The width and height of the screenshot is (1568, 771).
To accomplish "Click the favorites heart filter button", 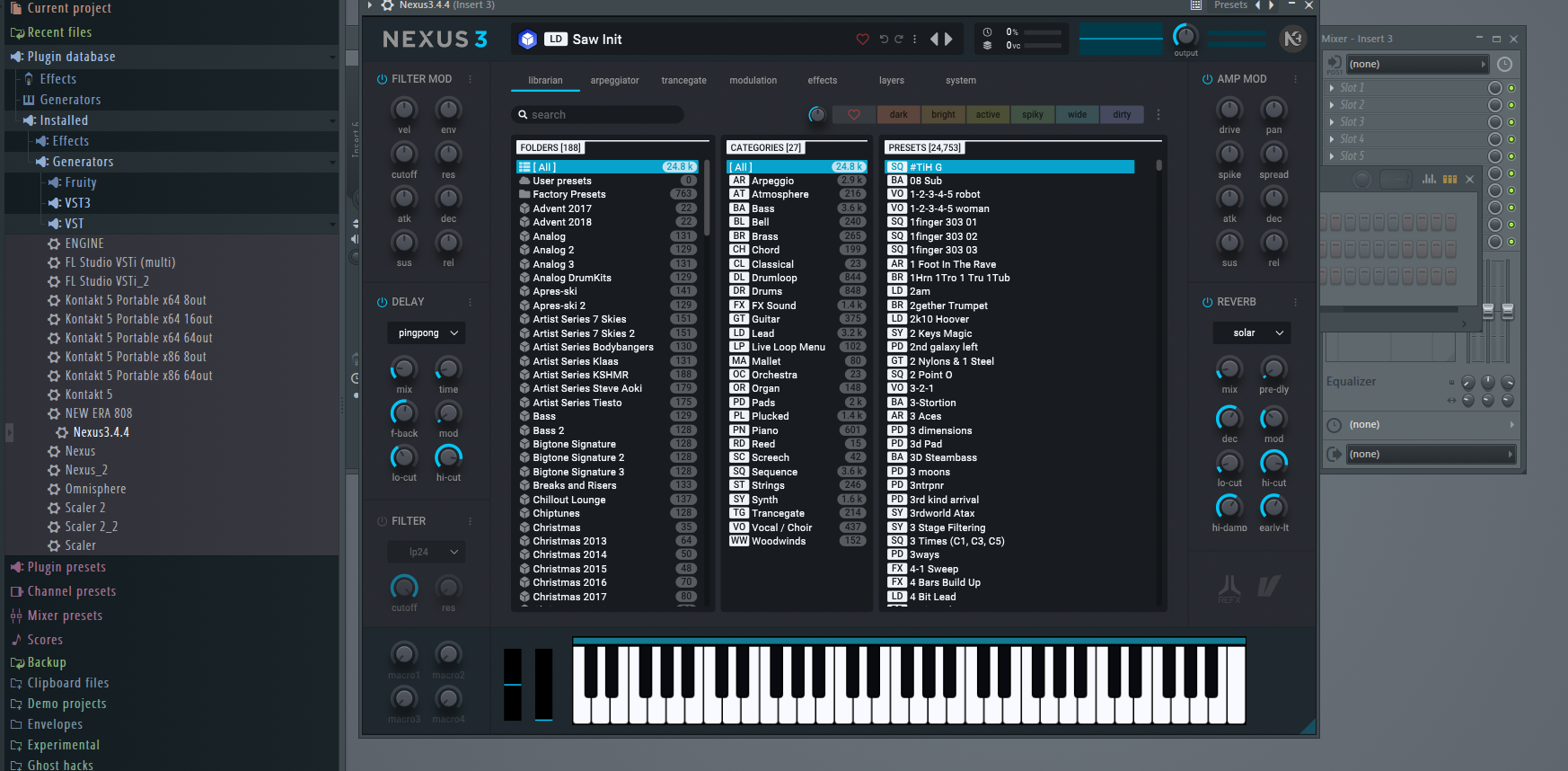I will (854, 115).
